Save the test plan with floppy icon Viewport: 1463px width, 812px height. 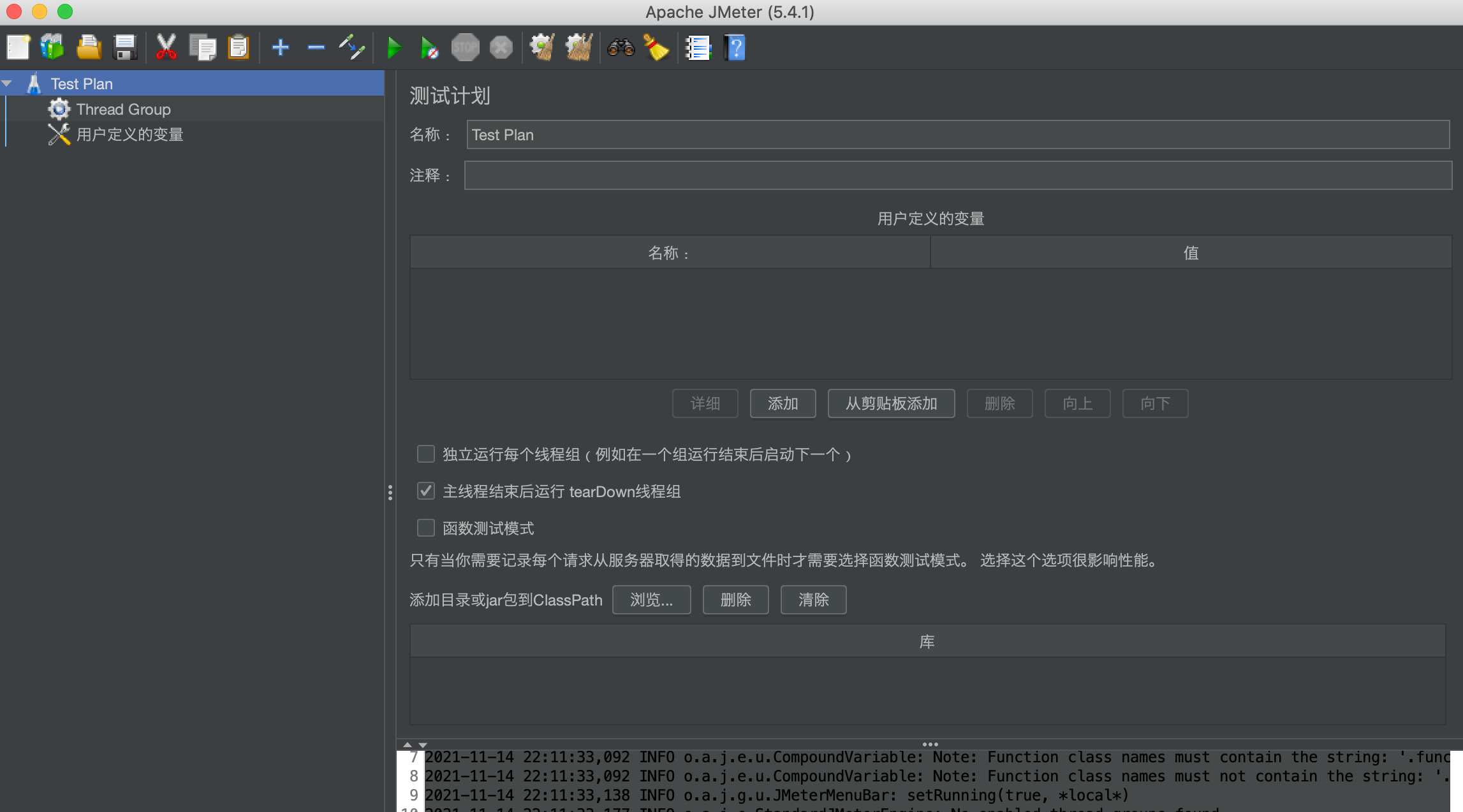coord(125,48)
